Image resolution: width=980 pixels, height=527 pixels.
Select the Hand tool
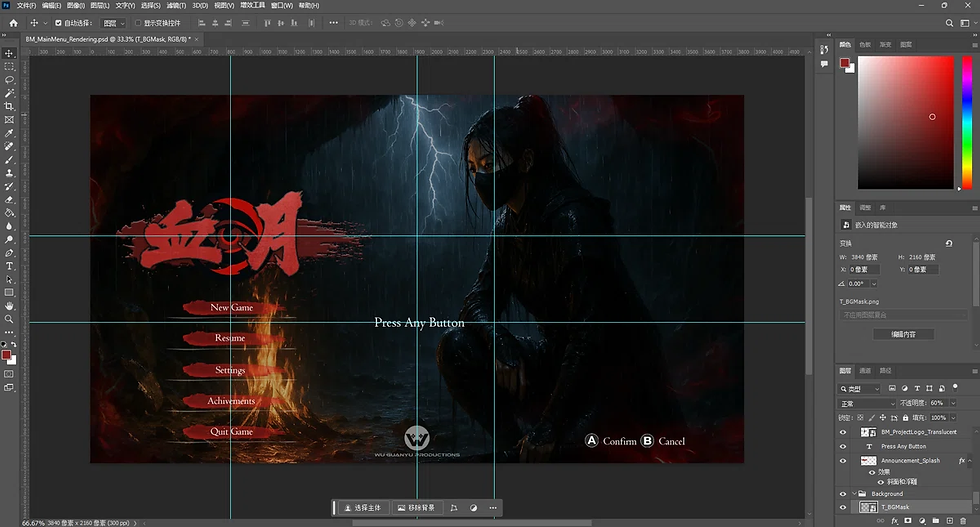pos(9,306)
